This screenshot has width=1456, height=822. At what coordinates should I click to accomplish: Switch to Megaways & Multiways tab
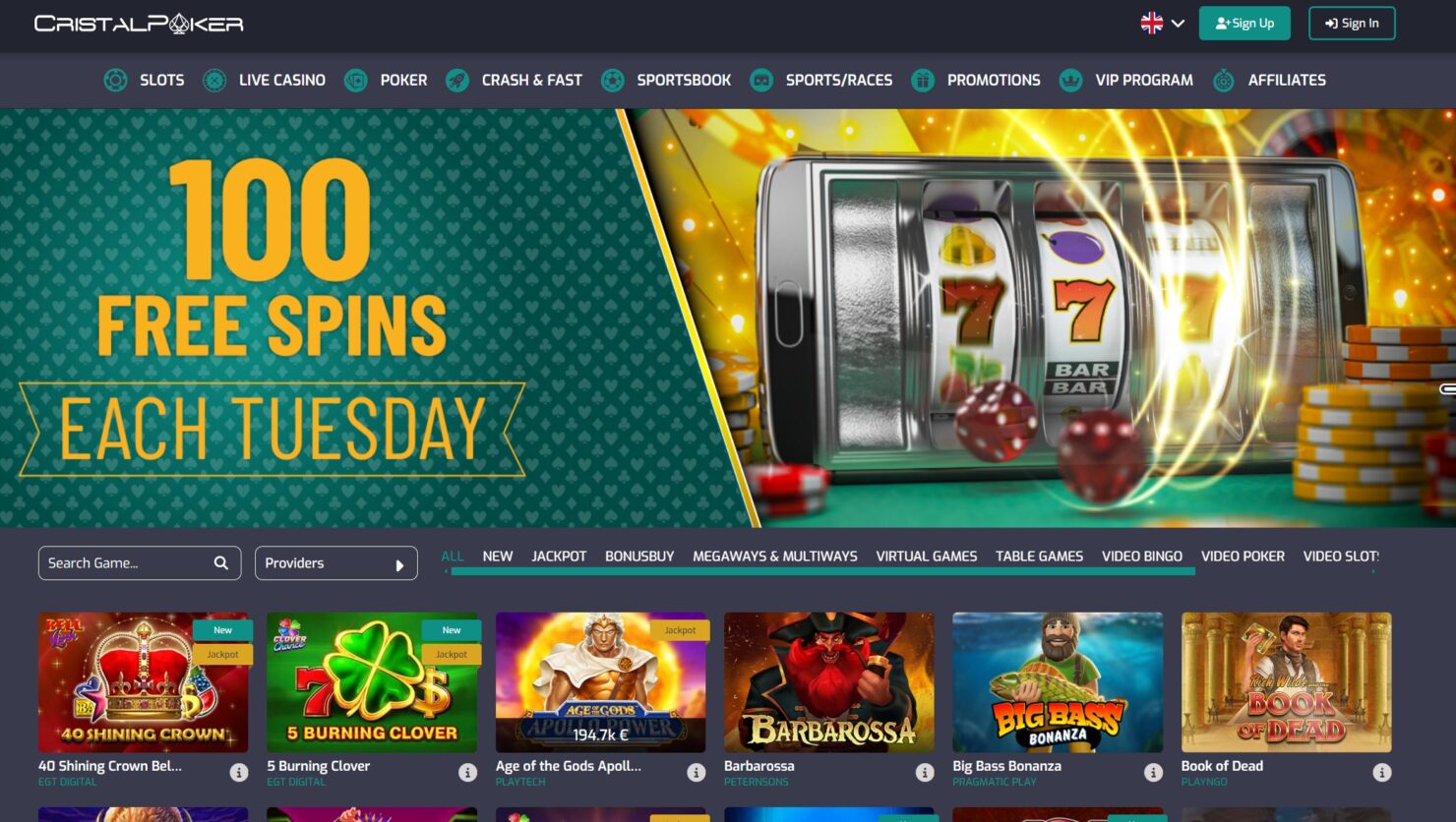click(775, 557)
